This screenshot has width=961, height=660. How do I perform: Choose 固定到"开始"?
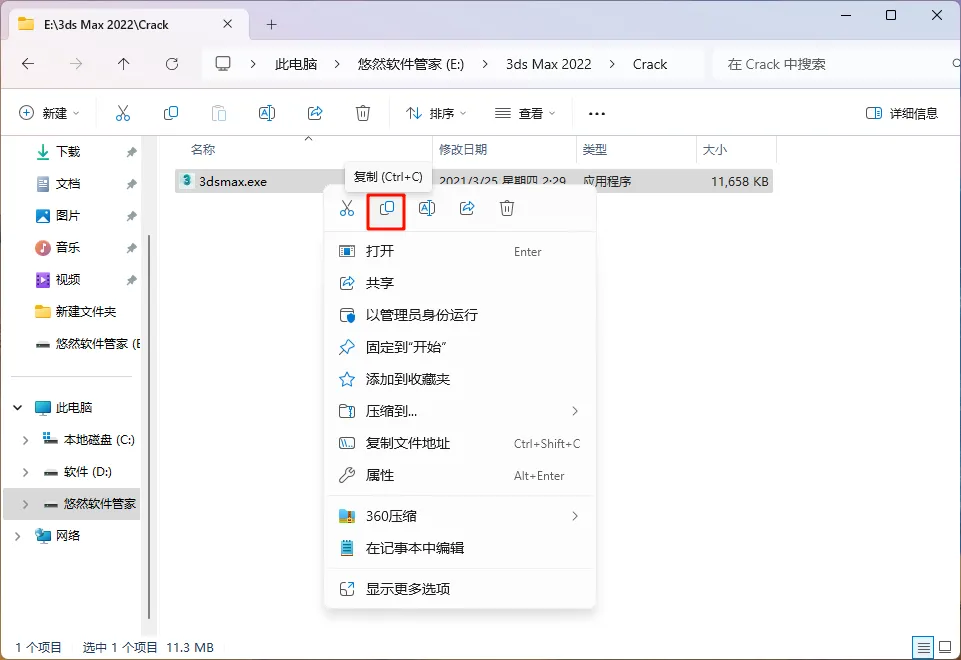coord(460,347)
